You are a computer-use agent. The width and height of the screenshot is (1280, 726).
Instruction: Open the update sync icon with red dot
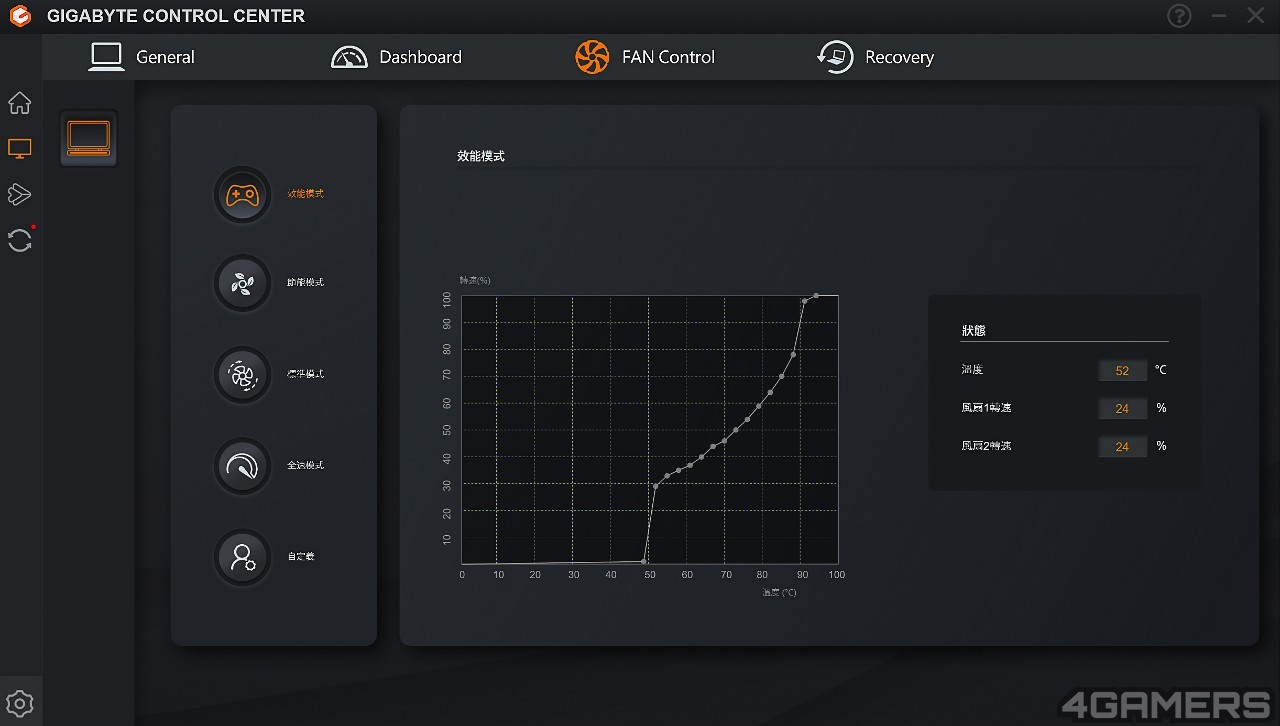tap(20, 240)
